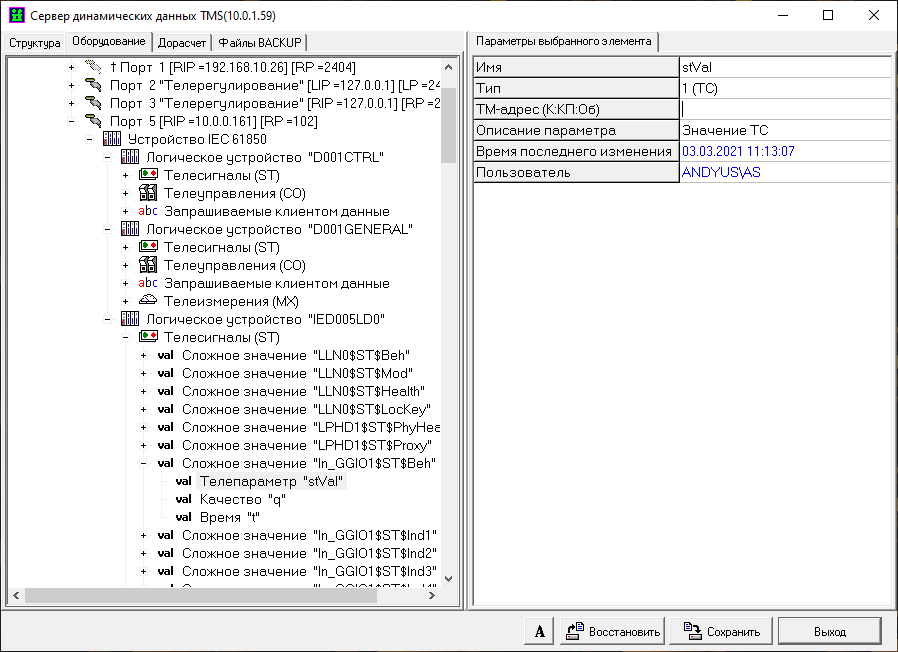Viewport: 898px width, 652px height.
Task: Collapse the Порт 5 tree node
Action: click(71, 121)
